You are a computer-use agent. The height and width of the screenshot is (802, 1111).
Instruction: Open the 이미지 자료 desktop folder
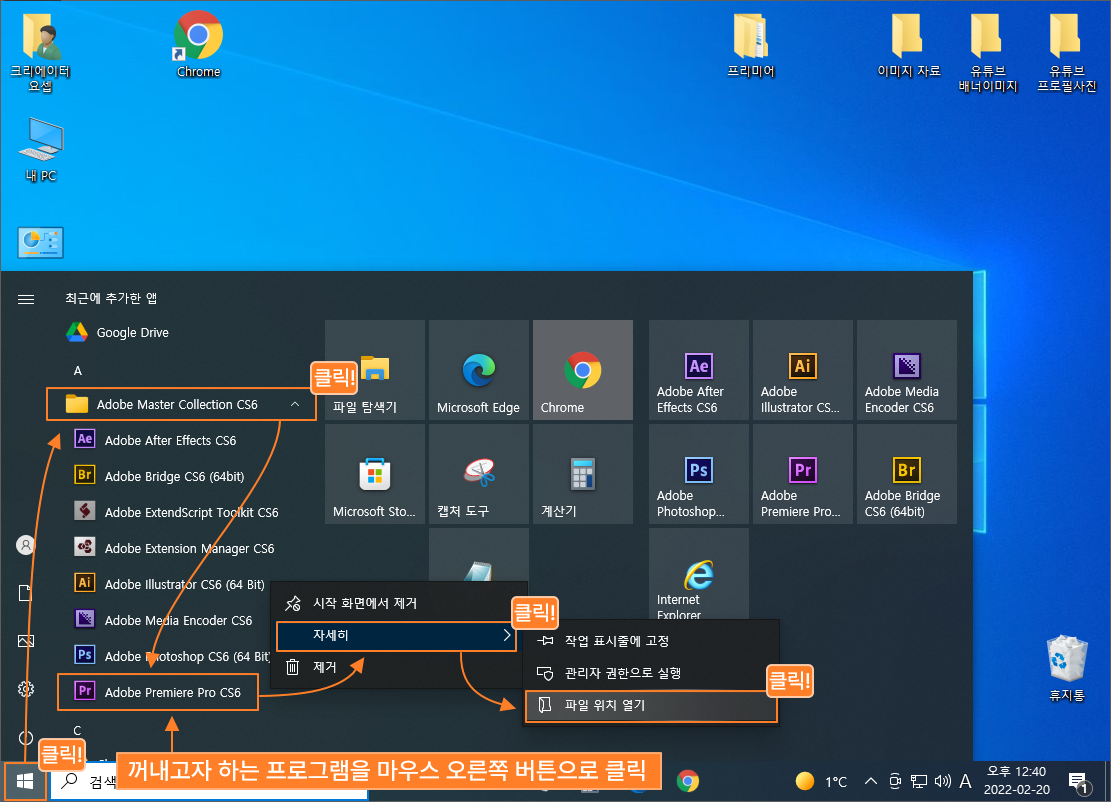coord(908,45)
